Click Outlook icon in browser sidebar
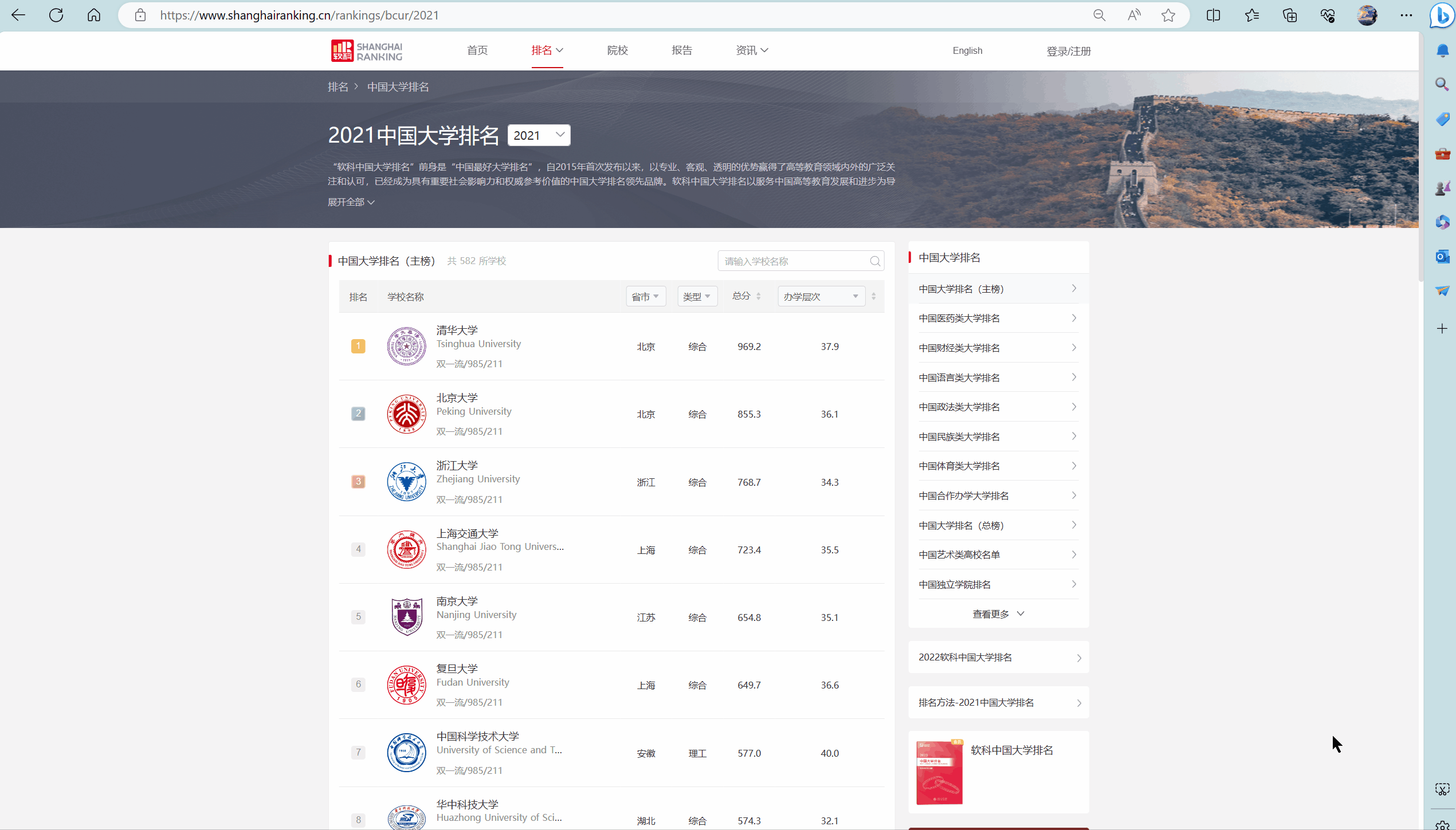The height and width of the screenshot is (830, 1456). 1442,257
